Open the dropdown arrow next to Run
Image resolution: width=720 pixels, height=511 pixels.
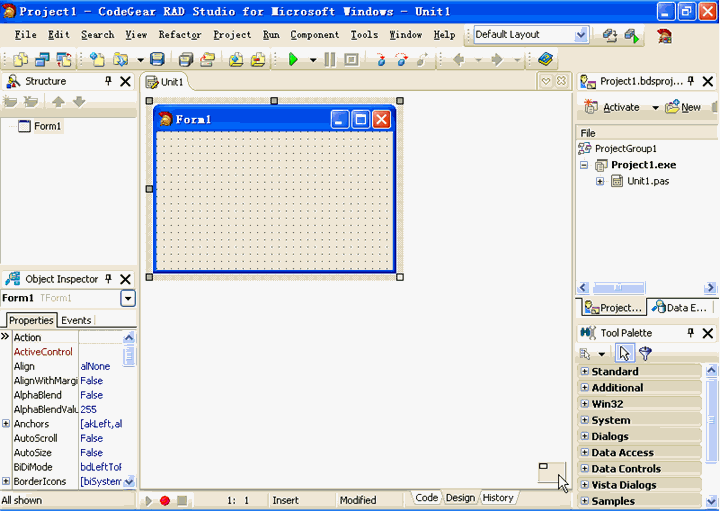coord(313,60)
